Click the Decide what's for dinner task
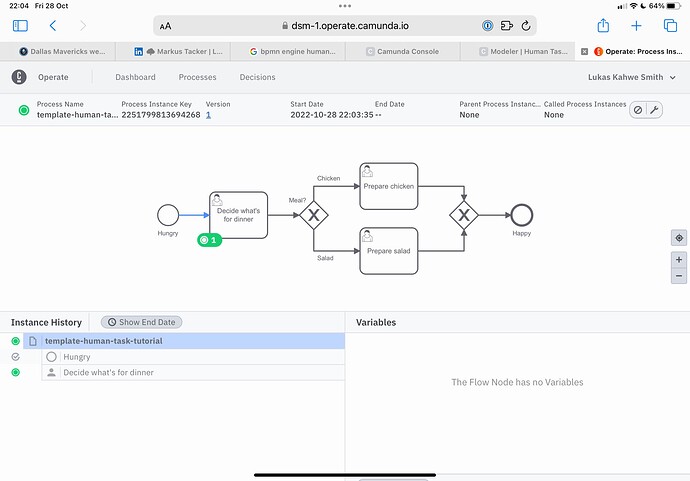690x481 pixels. 239,214
